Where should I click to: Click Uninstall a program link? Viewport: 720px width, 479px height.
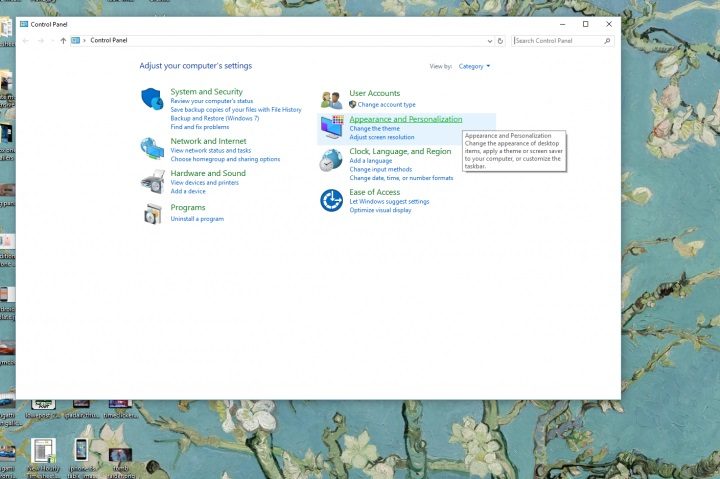[x=197, y=218]
